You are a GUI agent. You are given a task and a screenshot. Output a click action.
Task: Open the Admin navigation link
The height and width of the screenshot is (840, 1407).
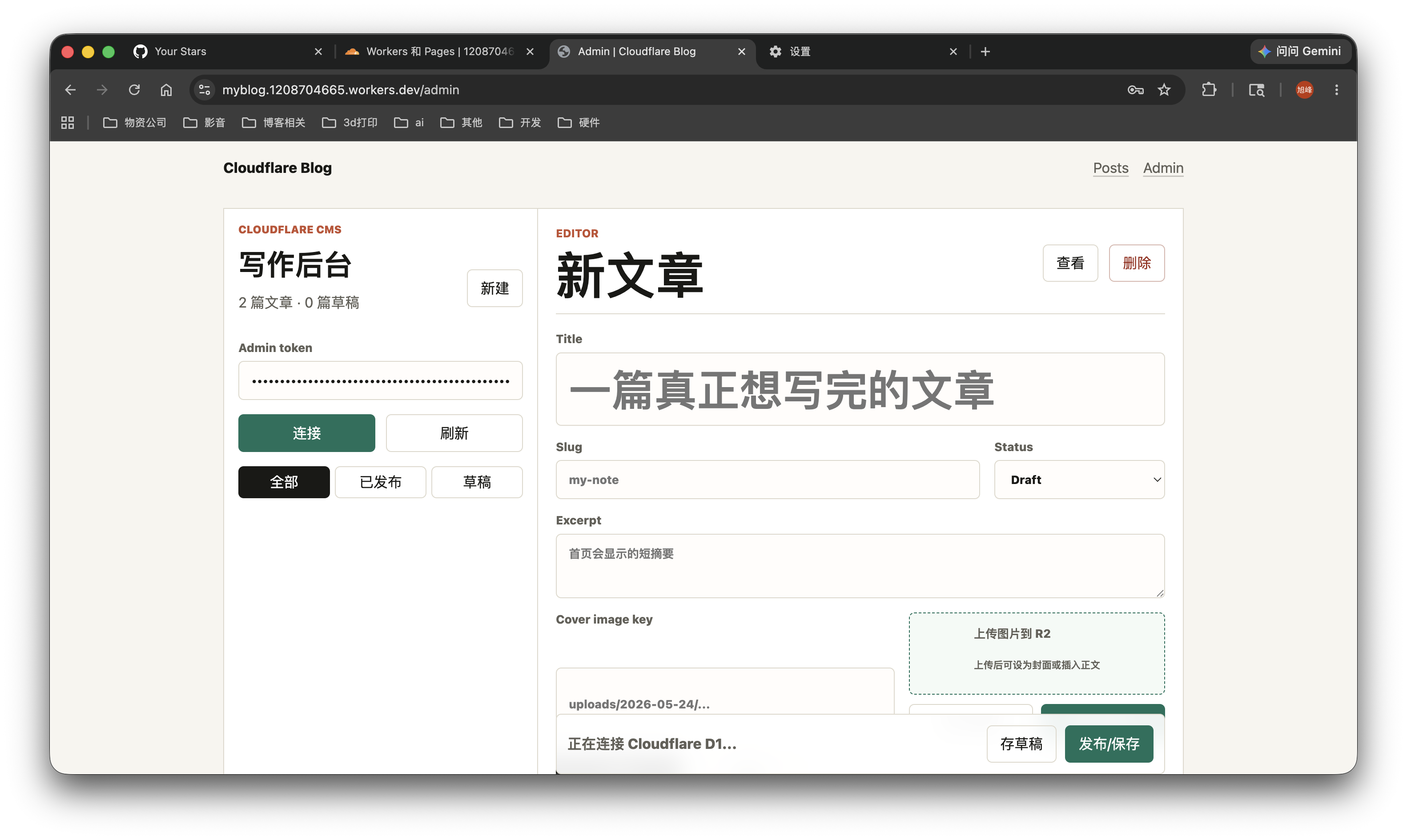tap(1163, 168)
